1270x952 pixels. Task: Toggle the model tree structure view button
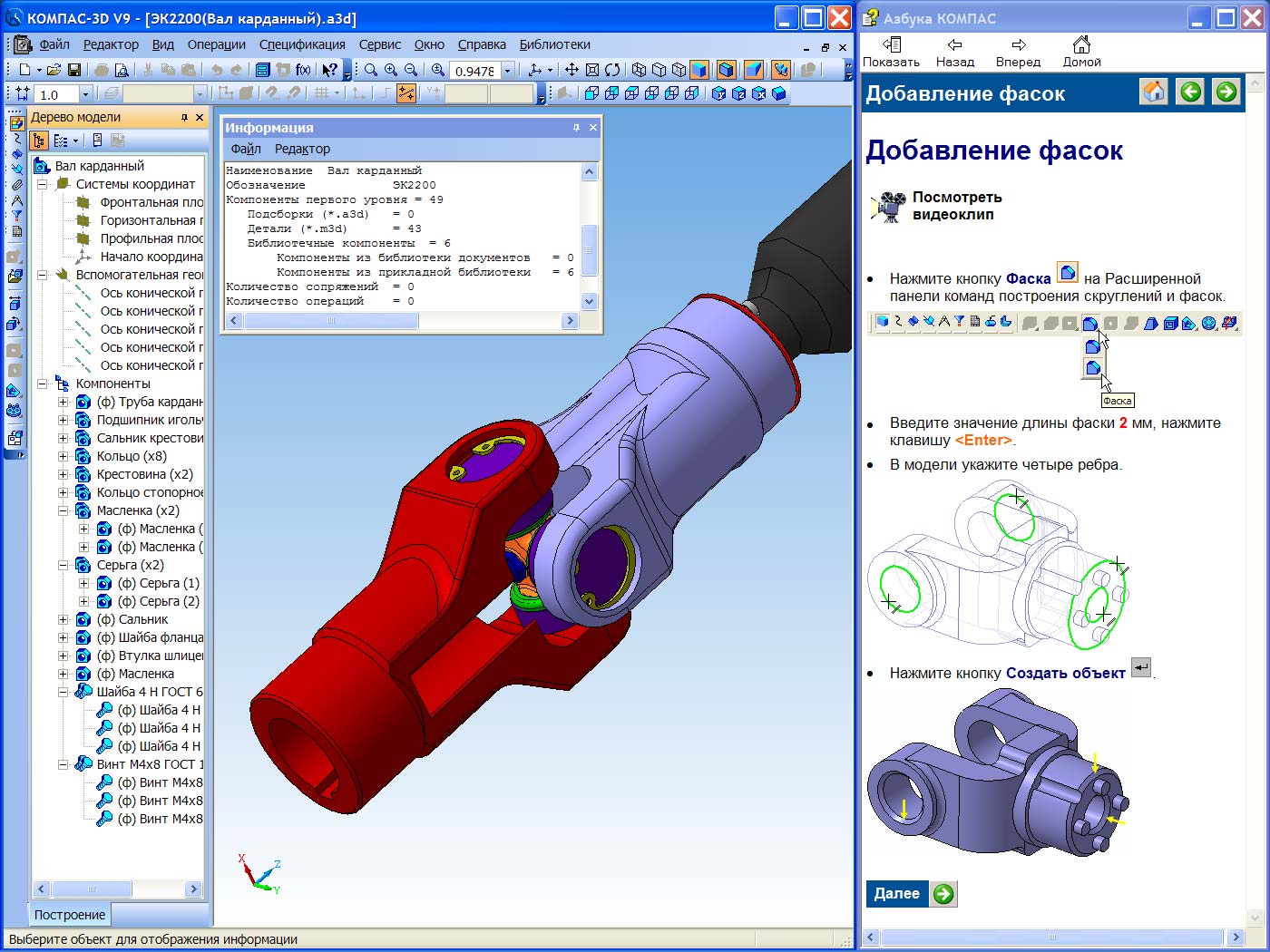(39, 141)
